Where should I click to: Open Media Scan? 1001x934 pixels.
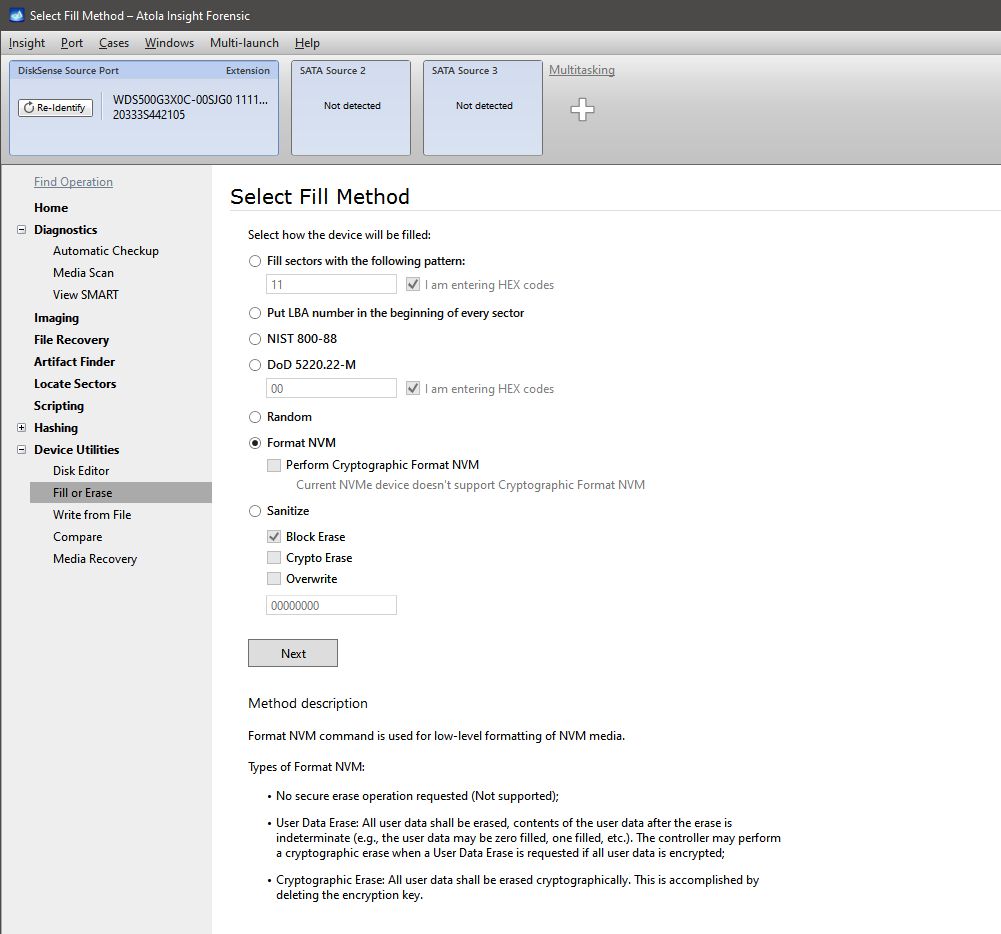84,273
